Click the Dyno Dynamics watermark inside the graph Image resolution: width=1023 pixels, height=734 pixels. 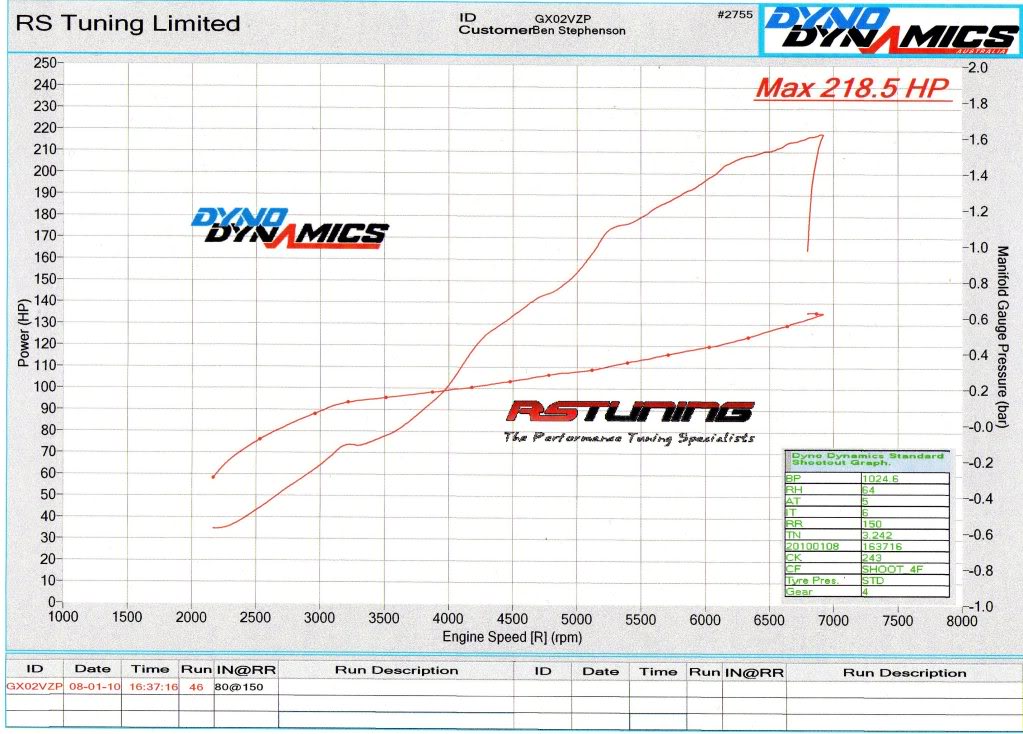pos(288,227)
